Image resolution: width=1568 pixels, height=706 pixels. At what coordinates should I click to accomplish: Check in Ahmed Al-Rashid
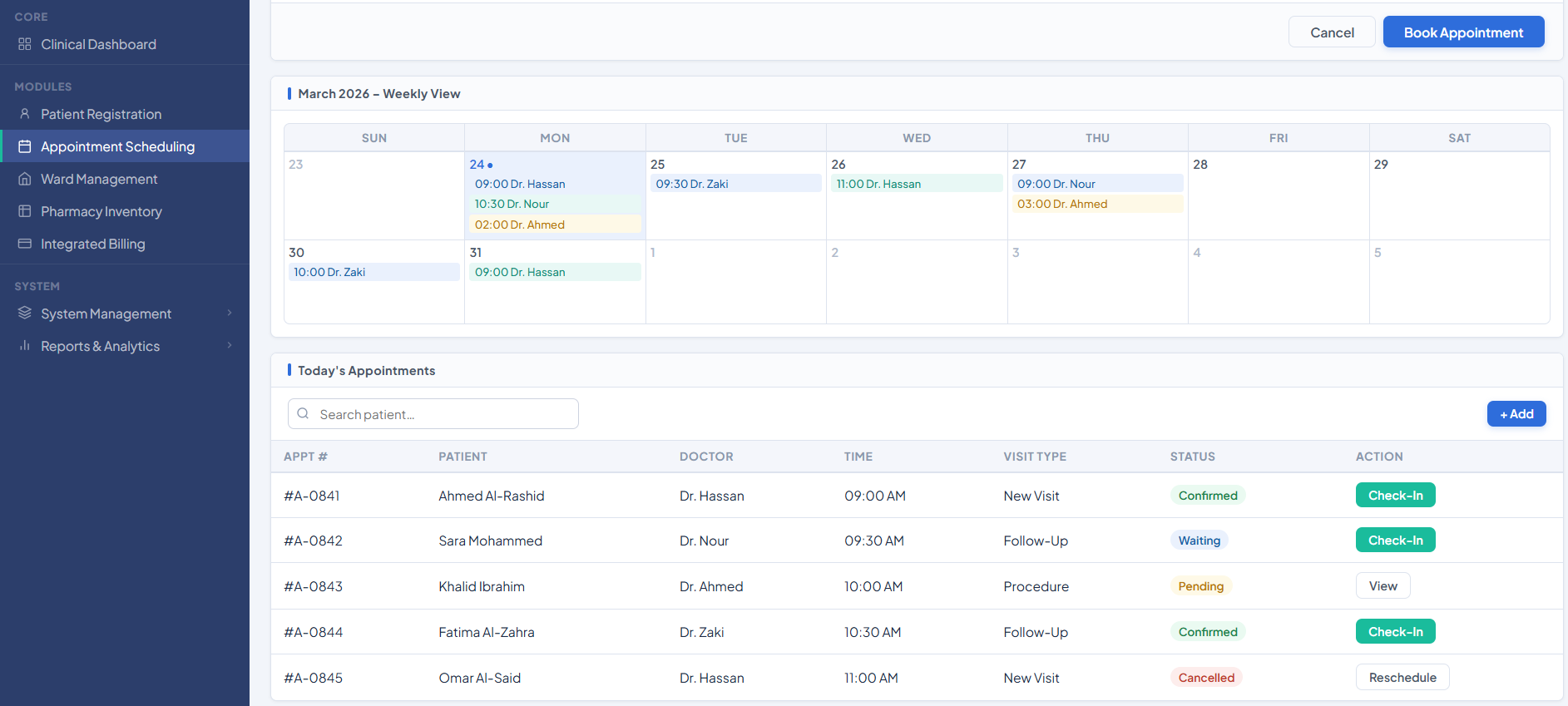[x=1395, y=496]
